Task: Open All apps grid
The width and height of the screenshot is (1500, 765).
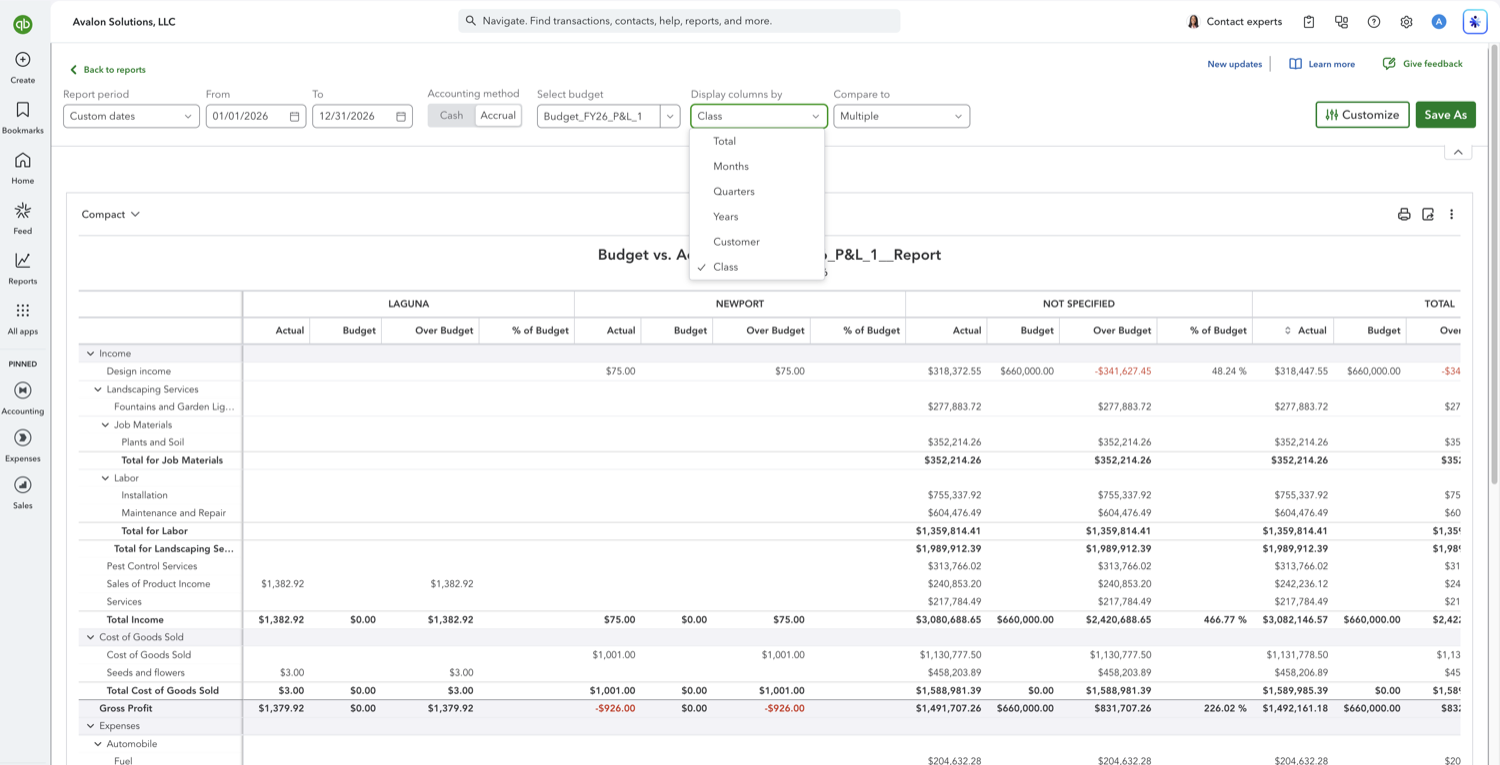Action: (x=22, y=318)
